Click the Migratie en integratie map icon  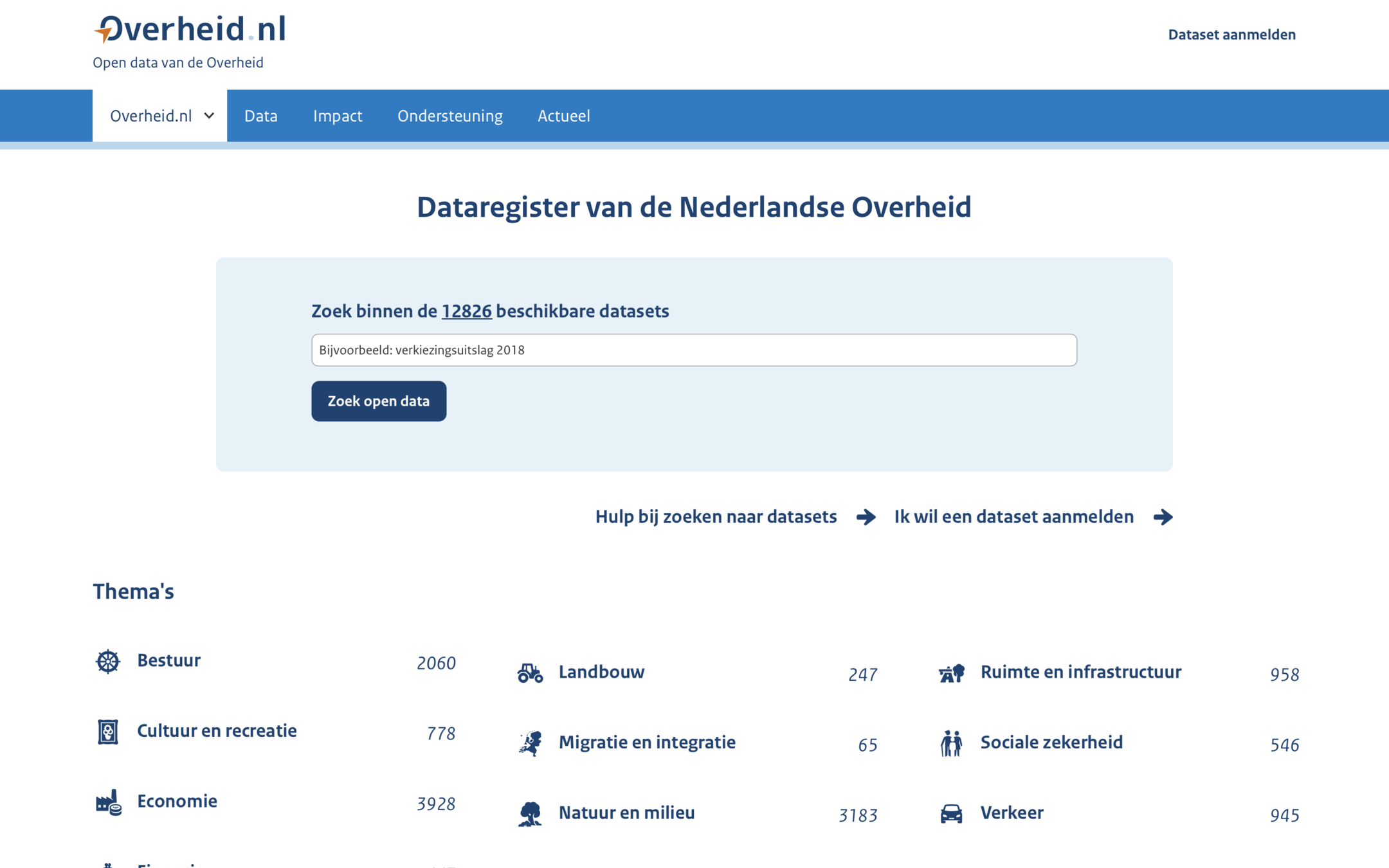tap(530, 743)
